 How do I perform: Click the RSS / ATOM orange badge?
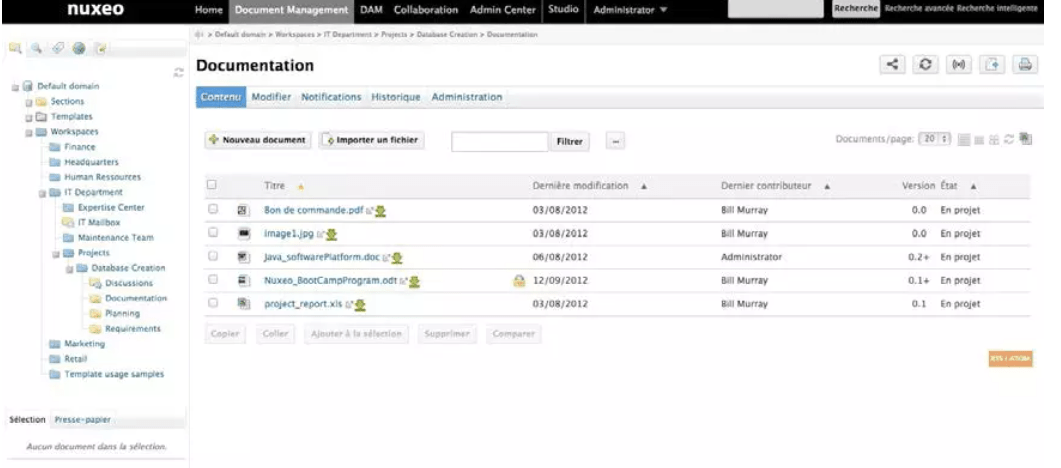tap(1011, 358)
